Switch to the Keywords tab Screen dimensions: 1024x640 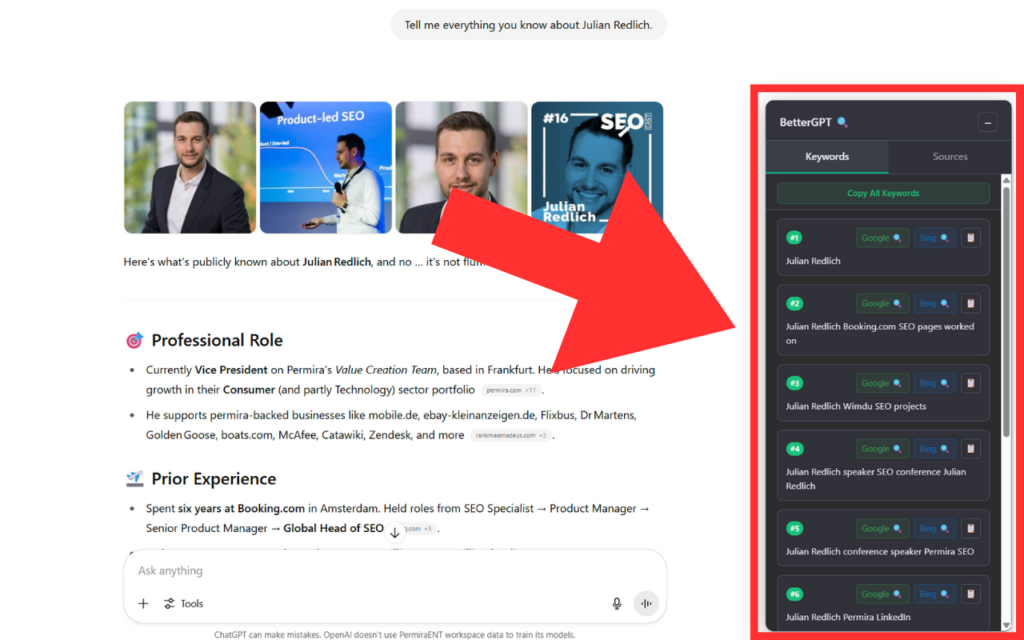pyautogui.click(x=827, y=157)
